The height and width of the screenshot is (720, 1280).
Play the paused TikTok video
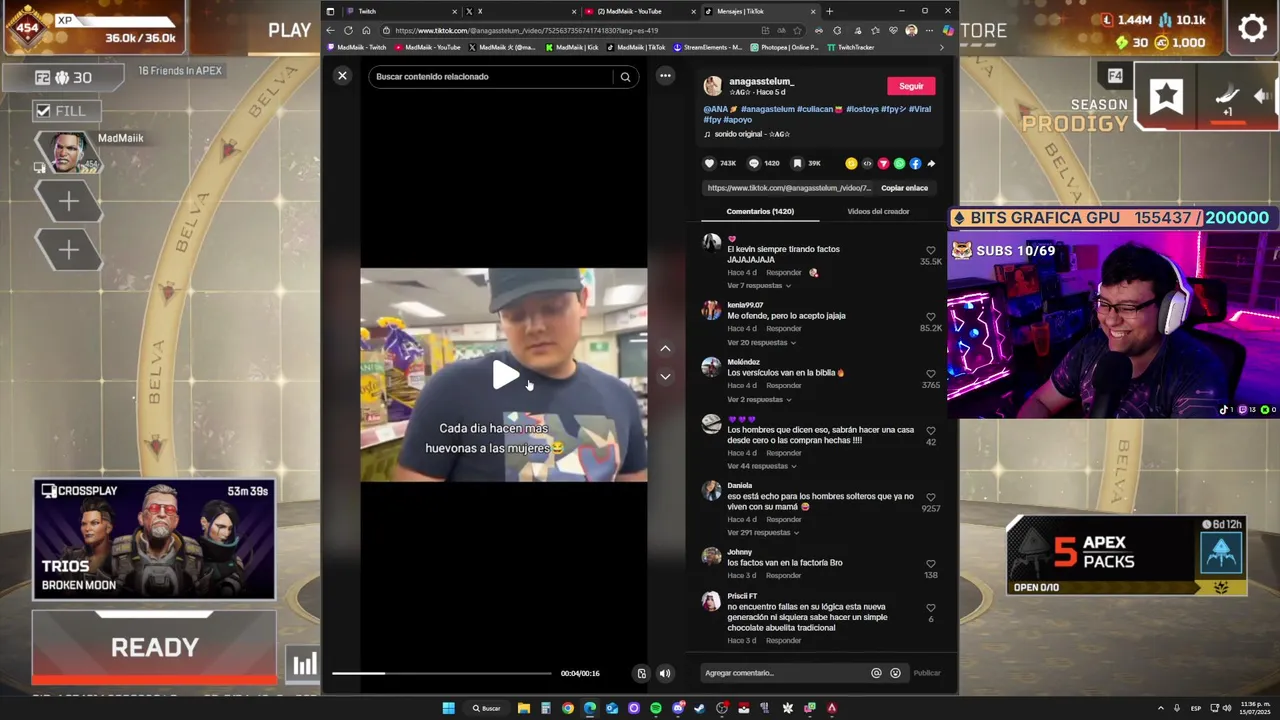coord(505,375)
